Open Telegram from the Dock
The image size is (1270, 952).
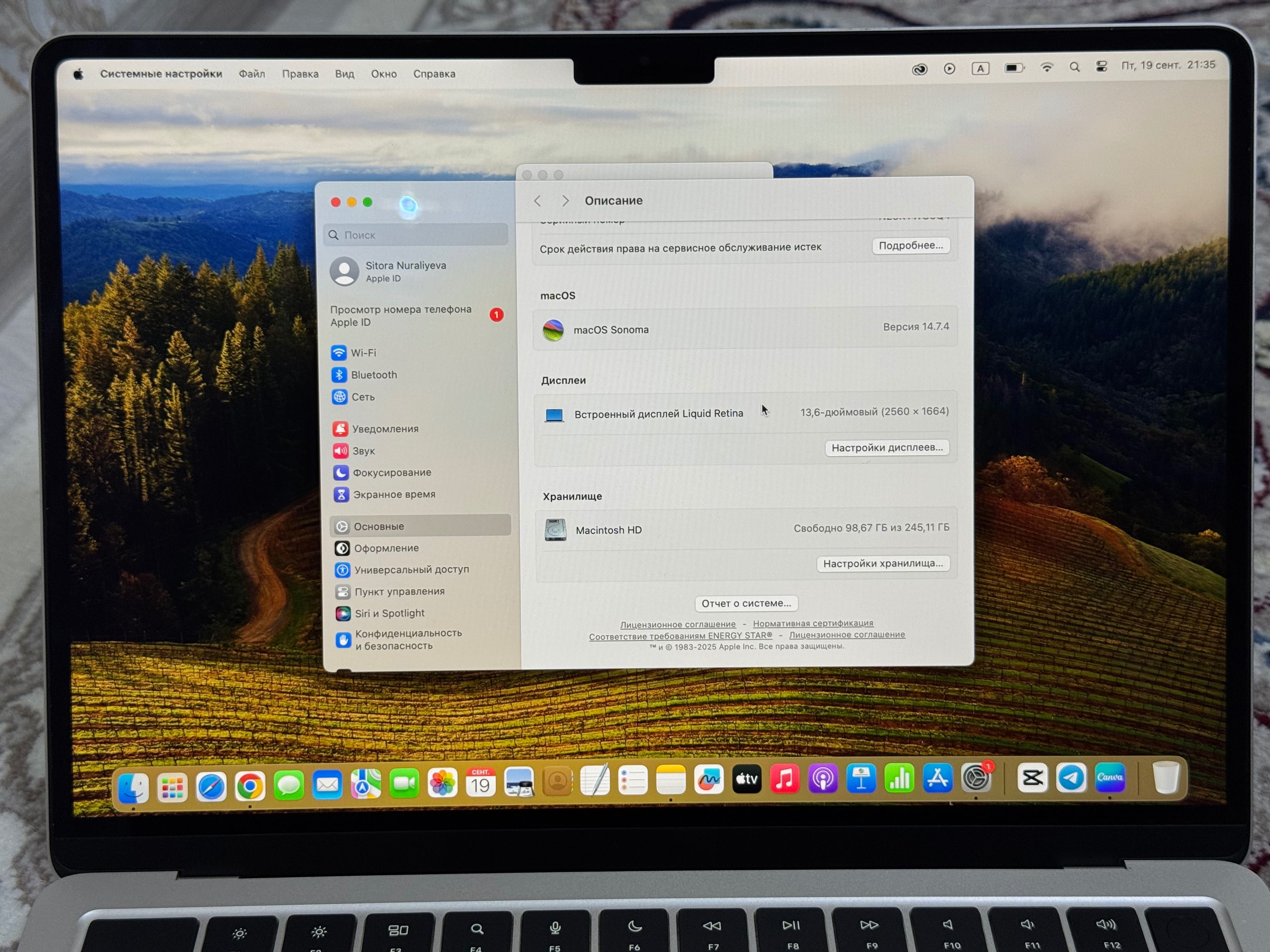tap(1071, 778)
